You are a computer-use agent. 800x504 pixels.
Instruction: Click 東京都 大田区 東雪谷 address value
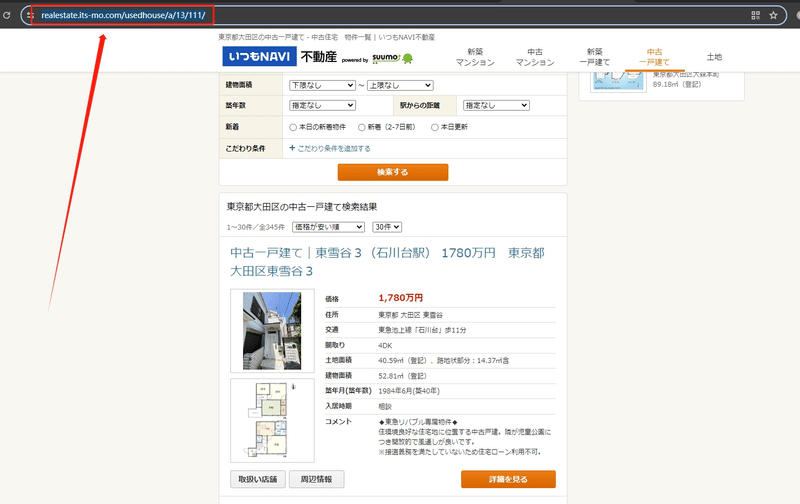pyautogui.click(x=410, y=315)
